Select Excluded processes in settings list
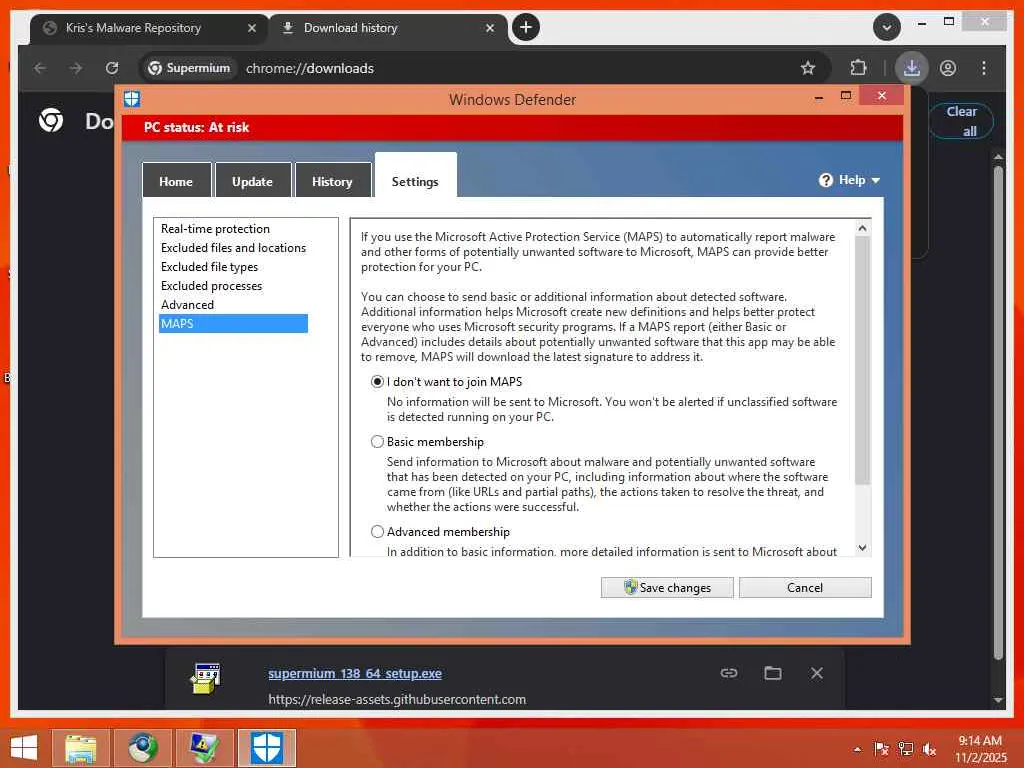This screenshot has width=1024, height=768. click(x=211, y=285)
